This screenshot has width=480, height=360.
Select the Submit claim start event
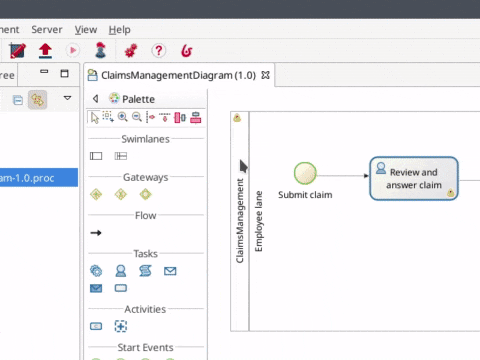tap(305, 173)
